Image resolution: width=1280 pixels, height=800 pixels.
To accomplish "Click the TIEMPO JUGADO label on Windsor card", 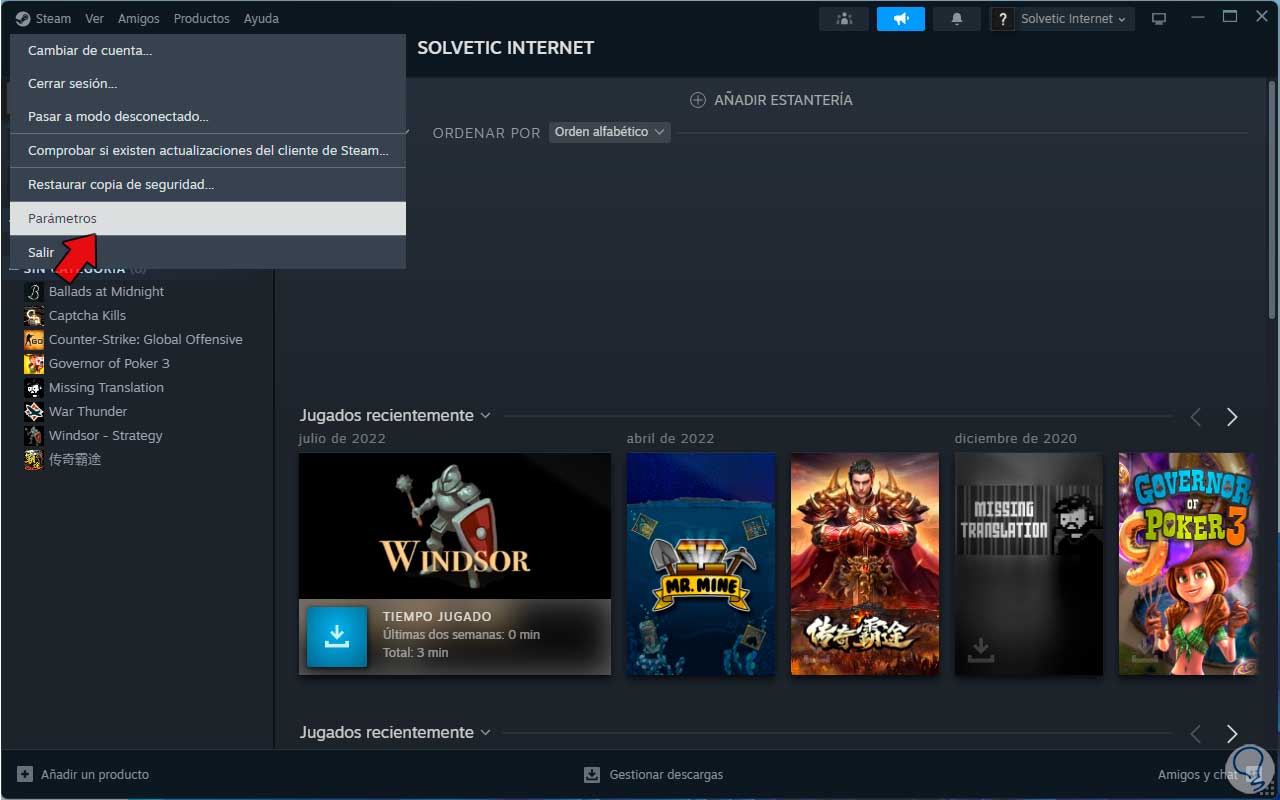I will pos(437,617).
